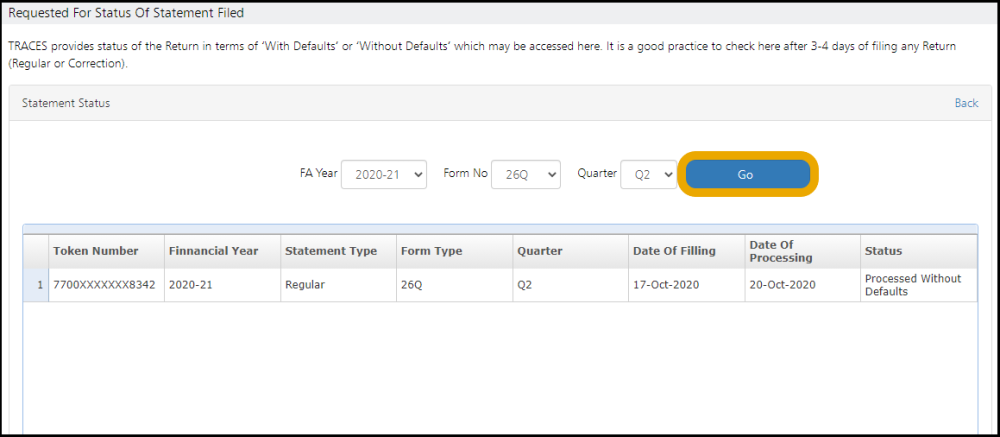Click the blue Go button

747,174
